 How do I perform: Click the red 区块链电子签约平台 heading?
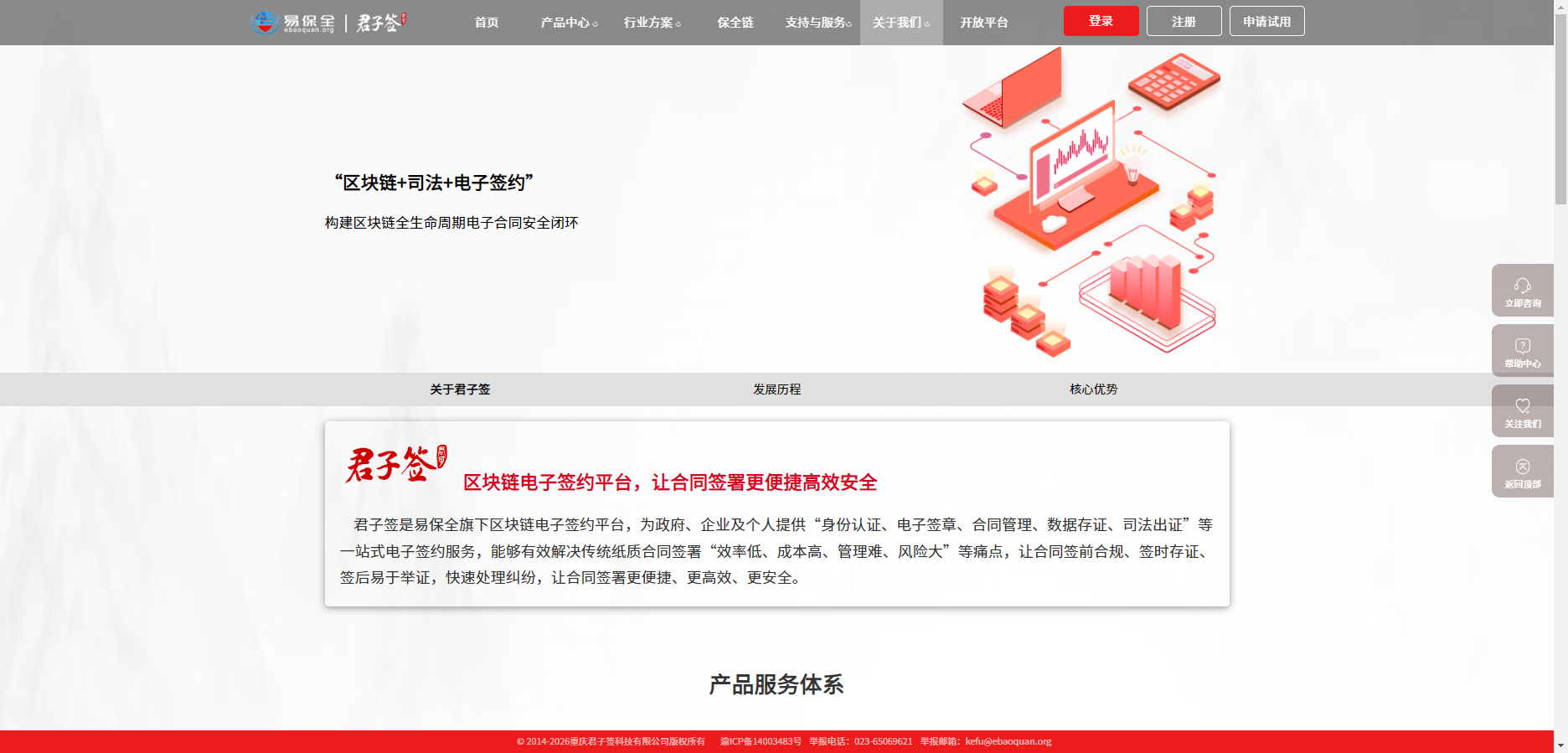pos(670,482)
